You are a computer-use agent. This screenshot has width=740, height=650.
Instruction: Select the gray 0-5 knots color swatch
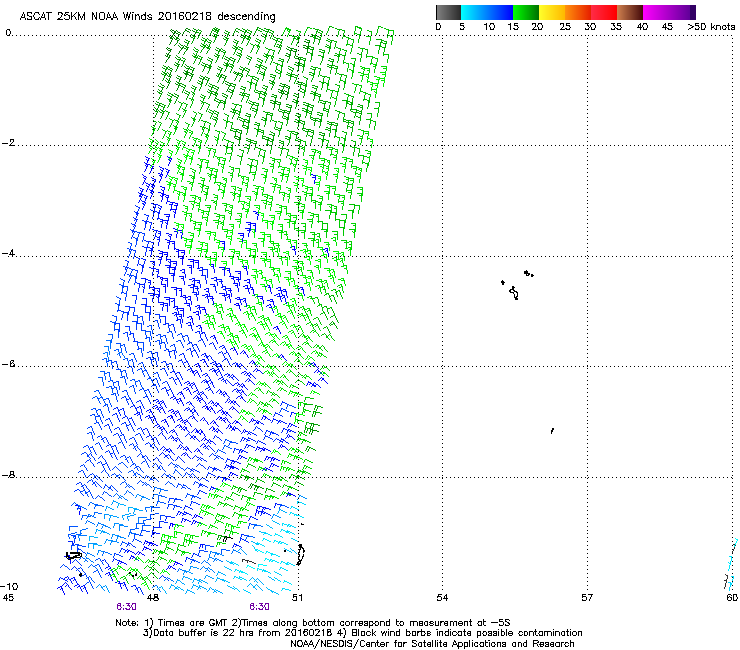pos(448,13)
